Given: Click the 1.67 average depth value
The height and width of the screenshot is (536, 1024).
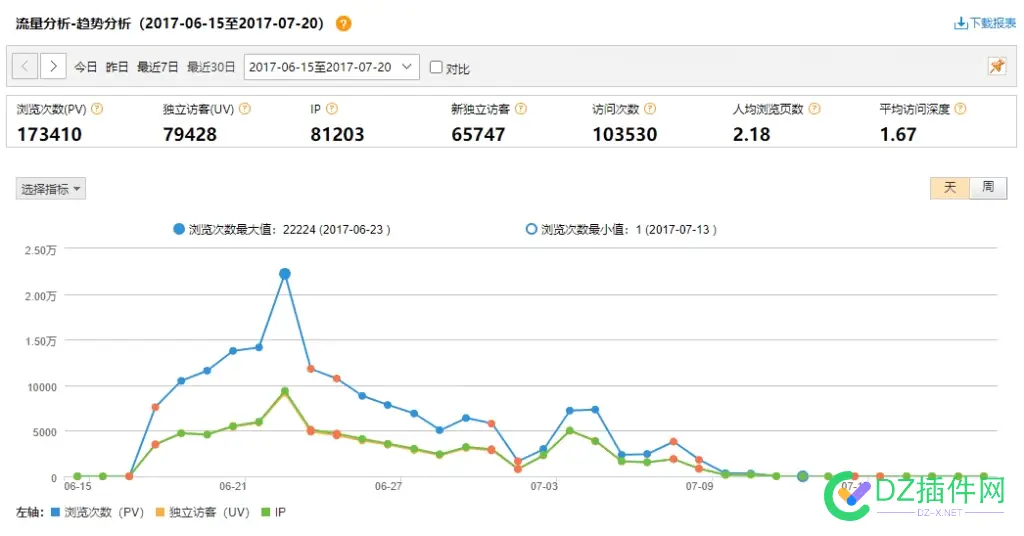Looking at the screenshot, I should coord(898,134).
